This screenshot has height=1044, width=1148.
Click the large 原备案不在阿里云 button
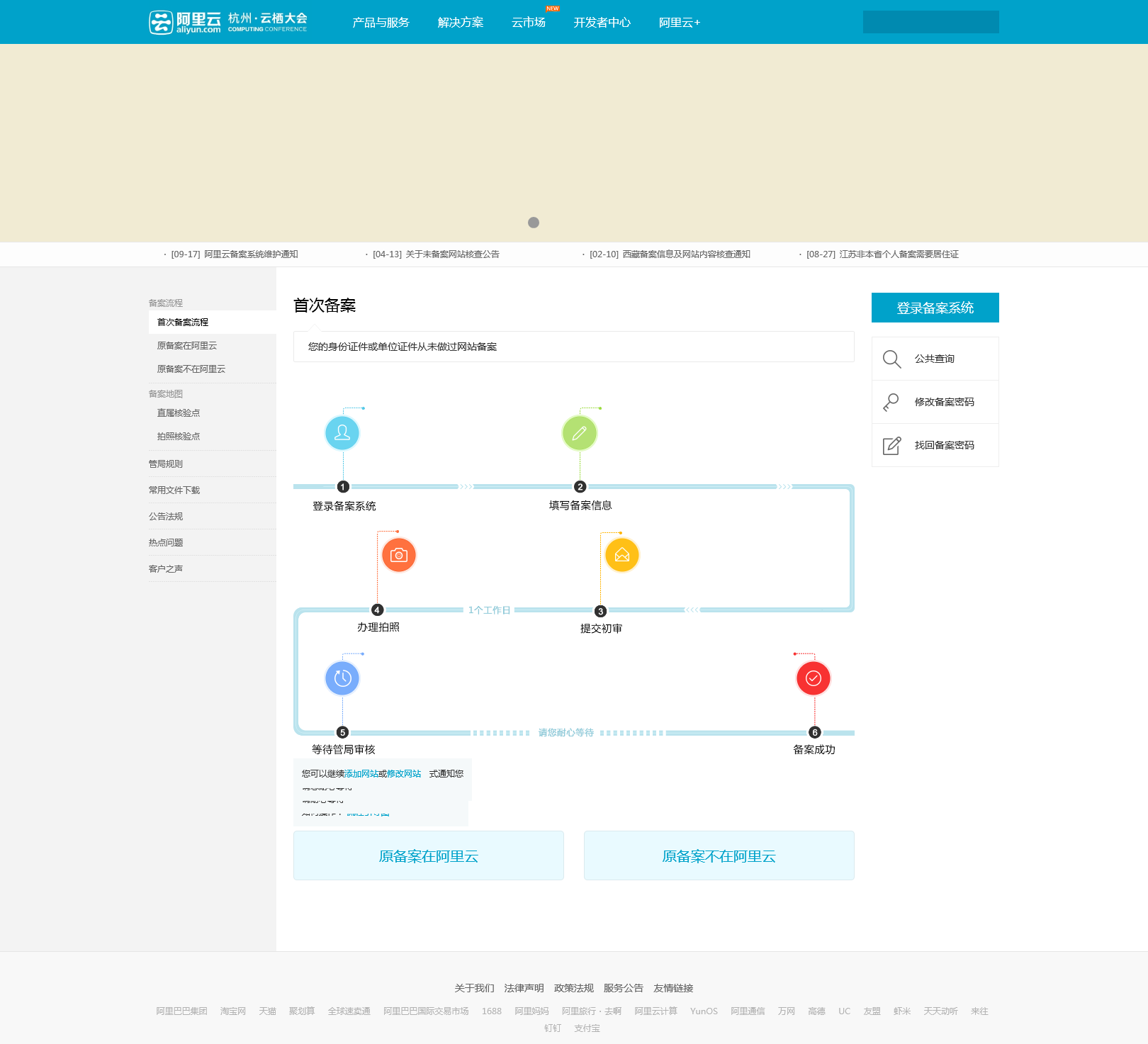(x=719, y=855)
